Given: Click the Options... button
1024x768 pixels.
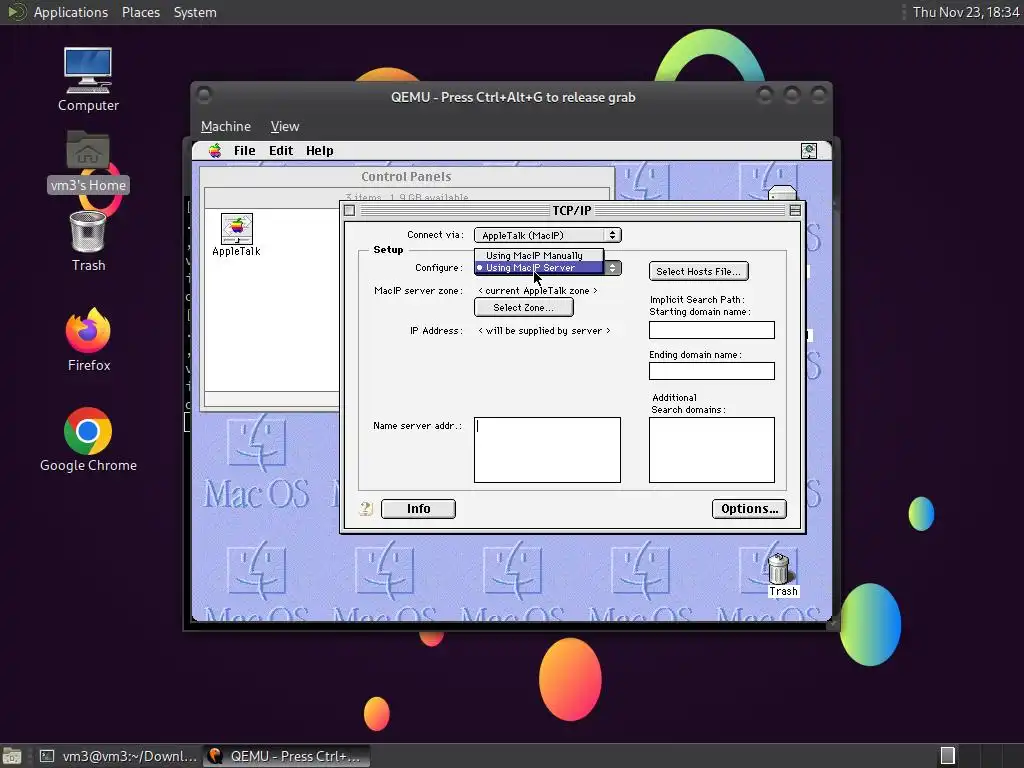Looking at the screenshot, I should [x=749, y=509].
